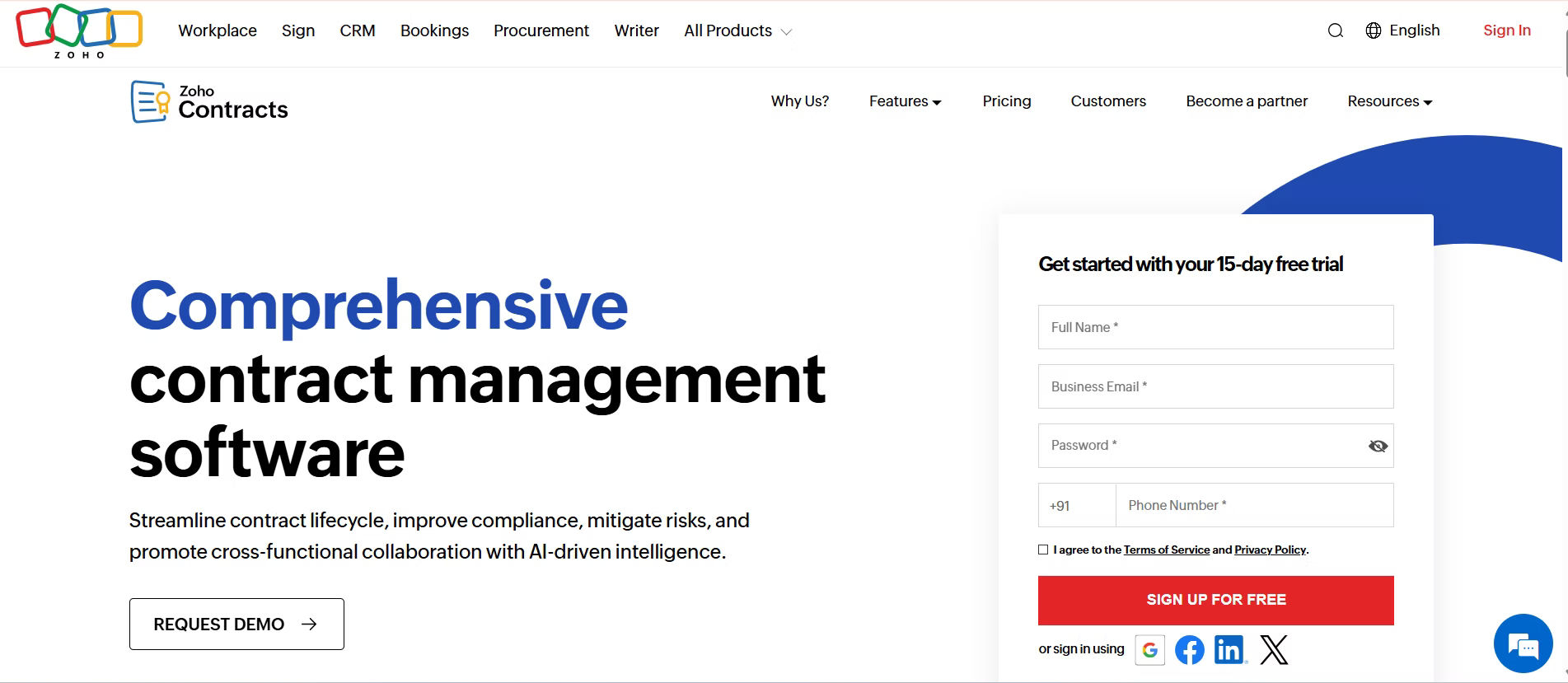Go to the Pricing page

point(1007,101)
